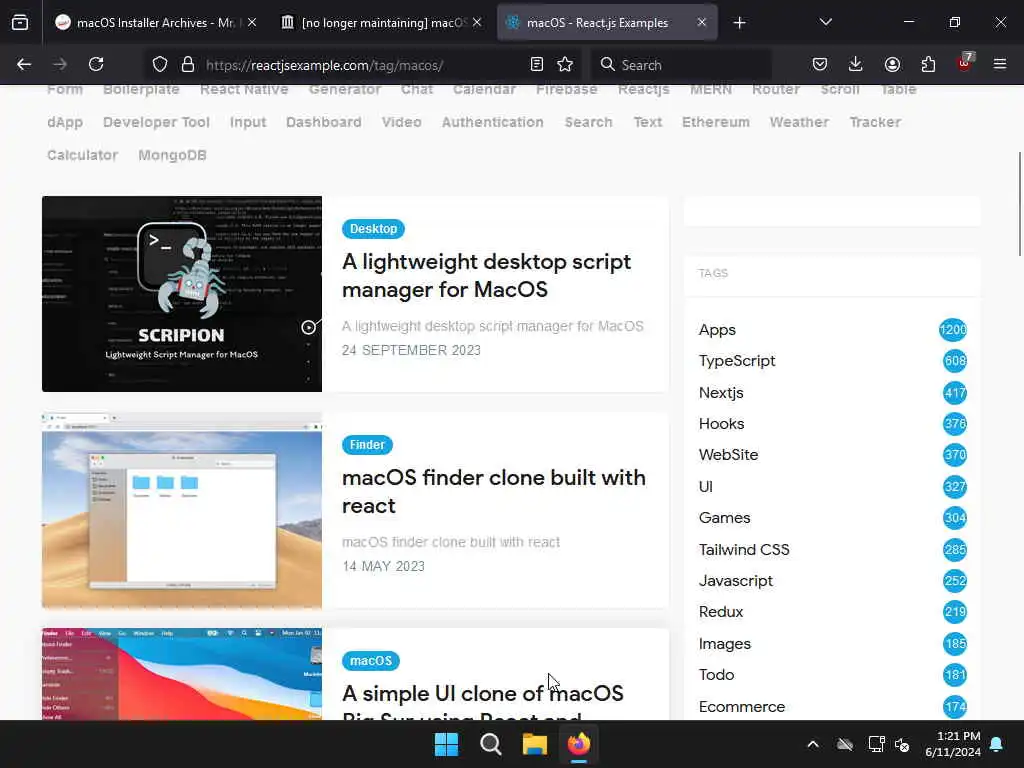The height and width of the screenshot is (768, 1024).
Task: Open the Big Sur UI clone thumbnail
Action: tap(182, 674)
